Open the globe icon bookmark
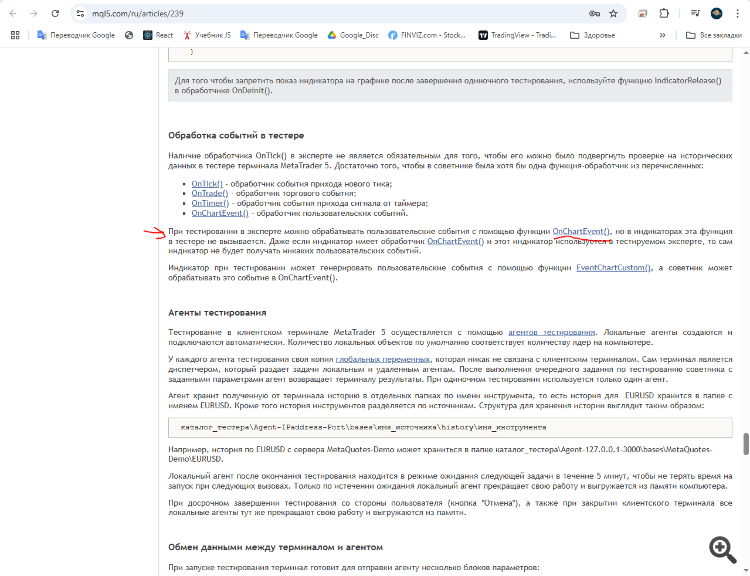Screen dimensions: 750x576 click(x=129, y=35)
